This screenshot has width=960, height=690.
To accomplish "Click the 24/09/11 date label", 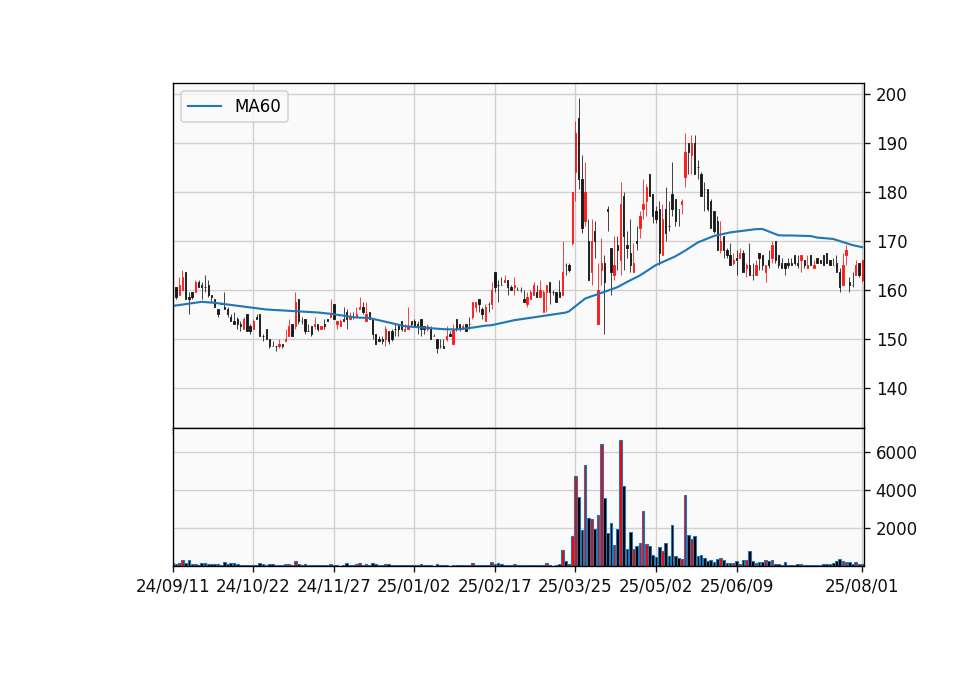I will click(173, 586).
